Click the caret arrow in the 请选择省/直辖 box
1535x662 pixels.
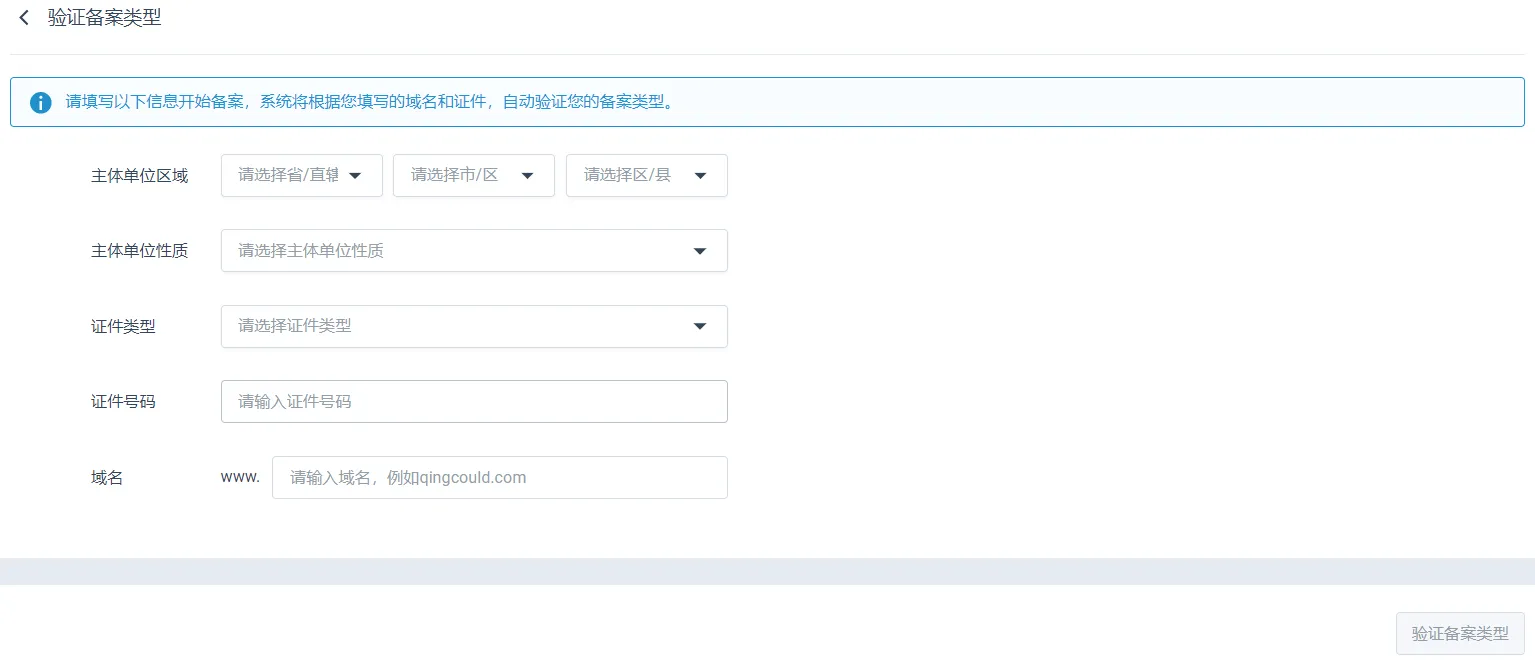coord(355,176)
